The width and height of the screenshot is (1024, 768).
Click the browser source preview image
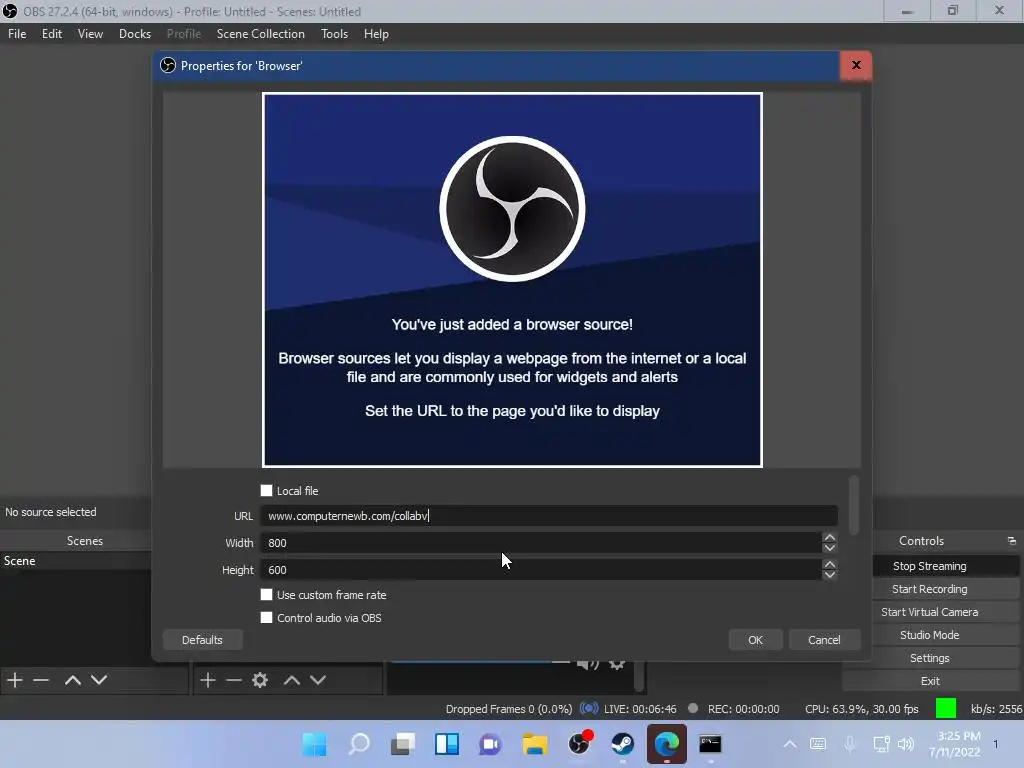click(512, 280)
